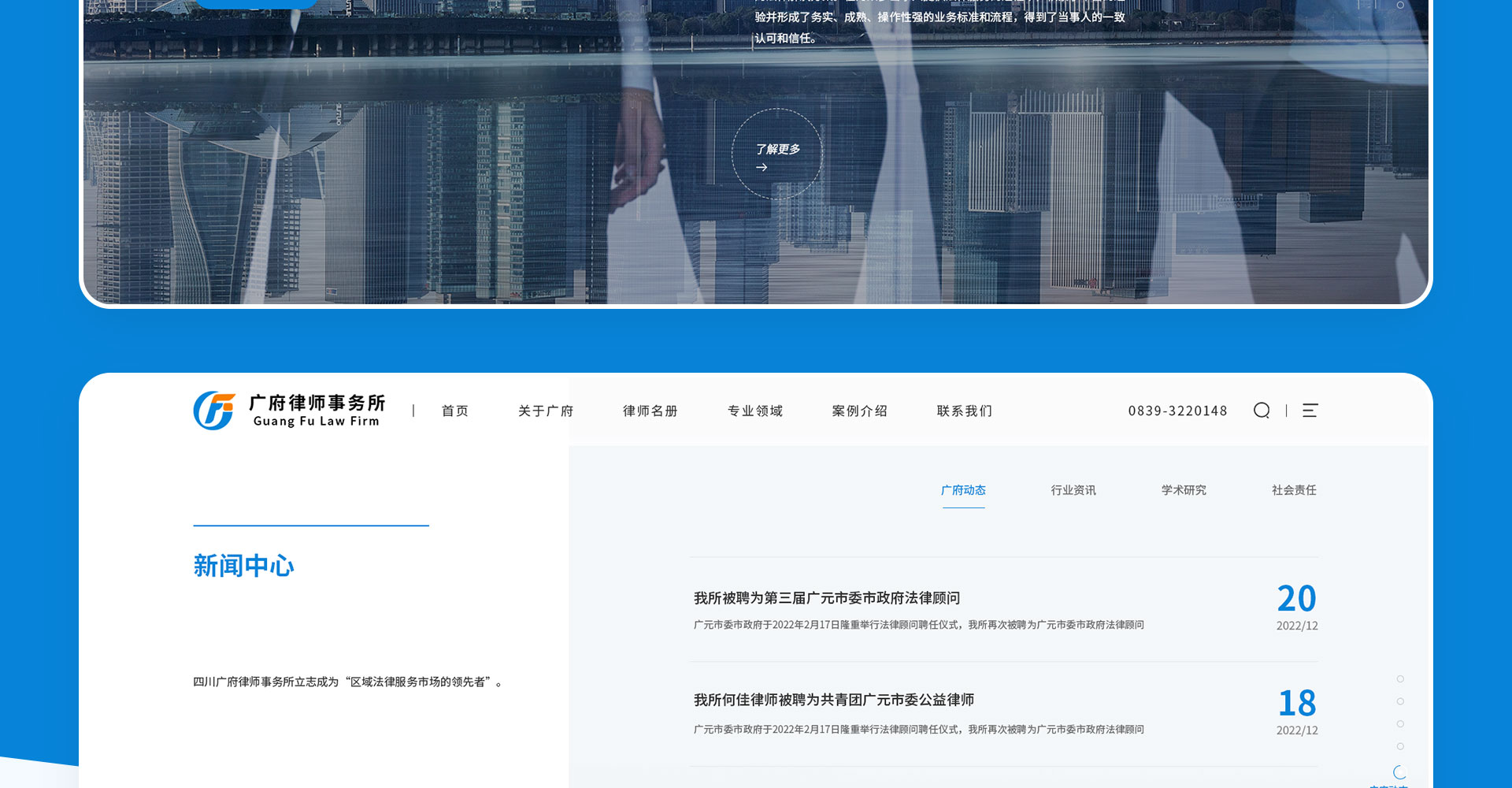Select the third section pagination dot
Viewport: 1512px width, 788px height.
point(1400,724)
